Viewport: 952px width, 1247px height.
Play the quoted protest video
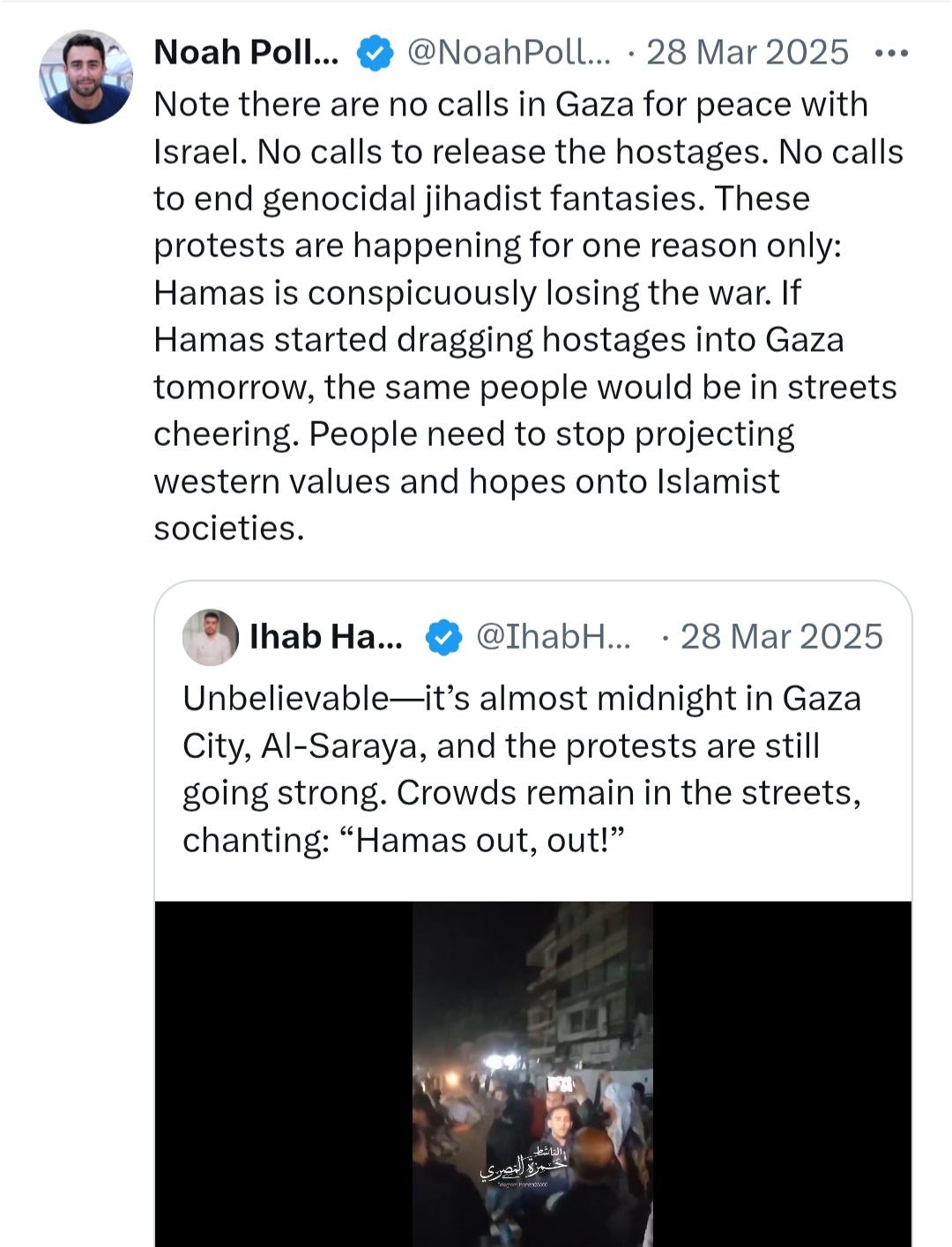click(532, 1073)
